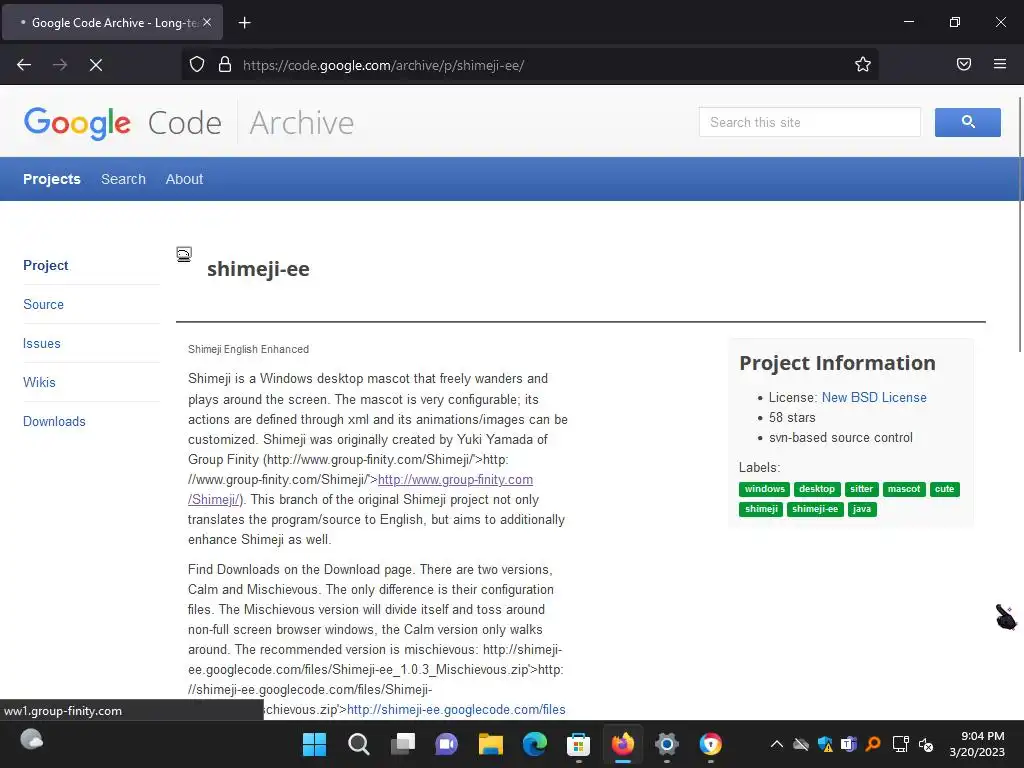Screen dimensions: 1024x768
Task: Switch to Firefox in the taskbar
Action: point(622,744)
